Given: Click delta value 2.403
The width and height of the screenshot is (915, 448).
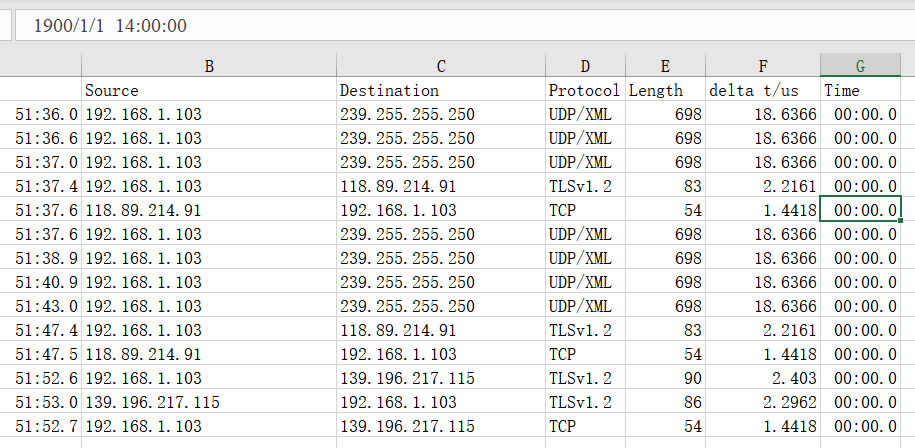Looking at the screenshot, I should tap(763, 379).
